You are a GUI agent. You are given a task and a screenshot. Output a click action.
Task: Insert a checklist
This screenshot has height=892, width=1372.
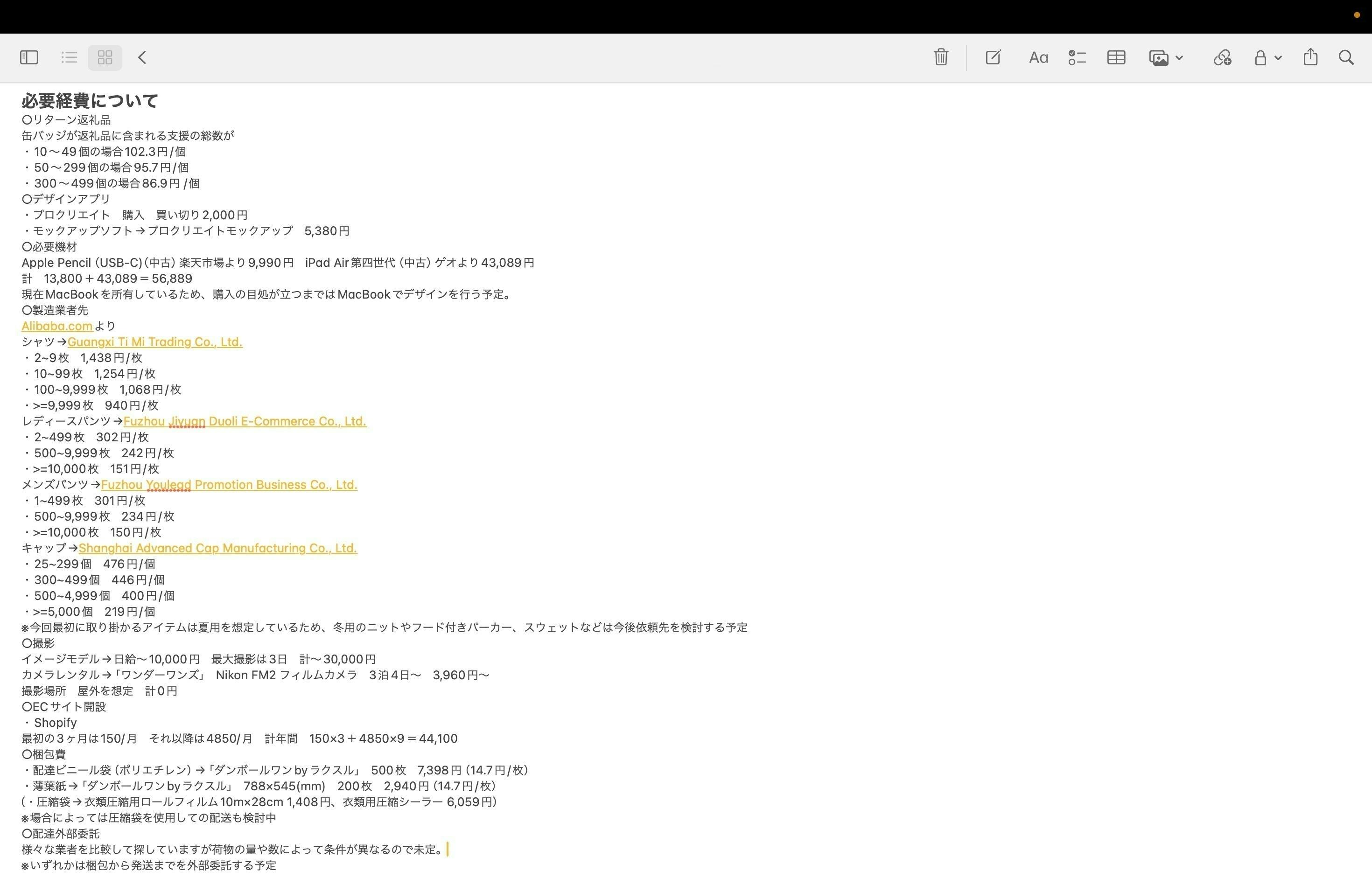1077,57
